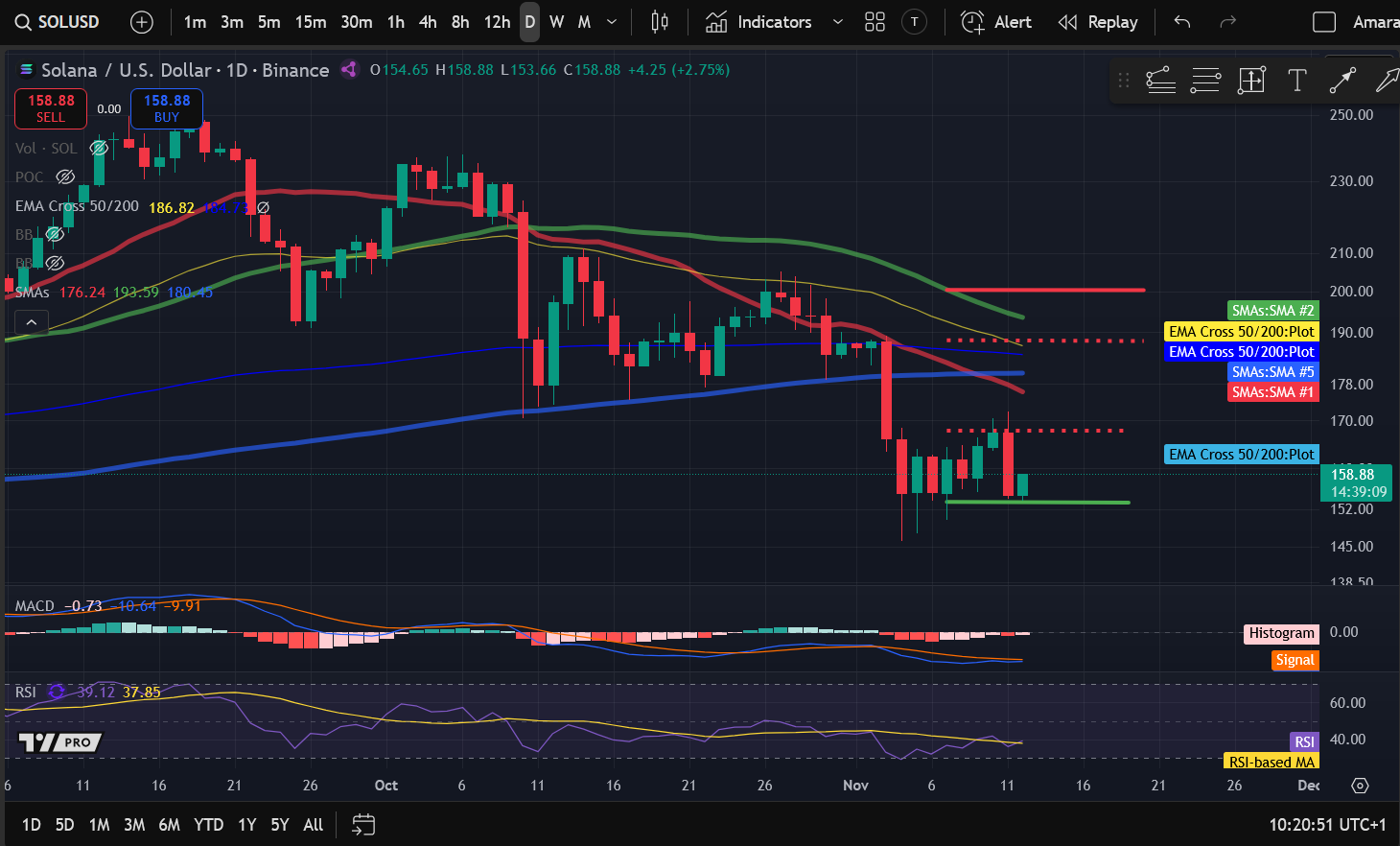Open the Indicators favorites dropdown chevron
The width and height of the screenshot is (1400, 846).
point(837,22)
